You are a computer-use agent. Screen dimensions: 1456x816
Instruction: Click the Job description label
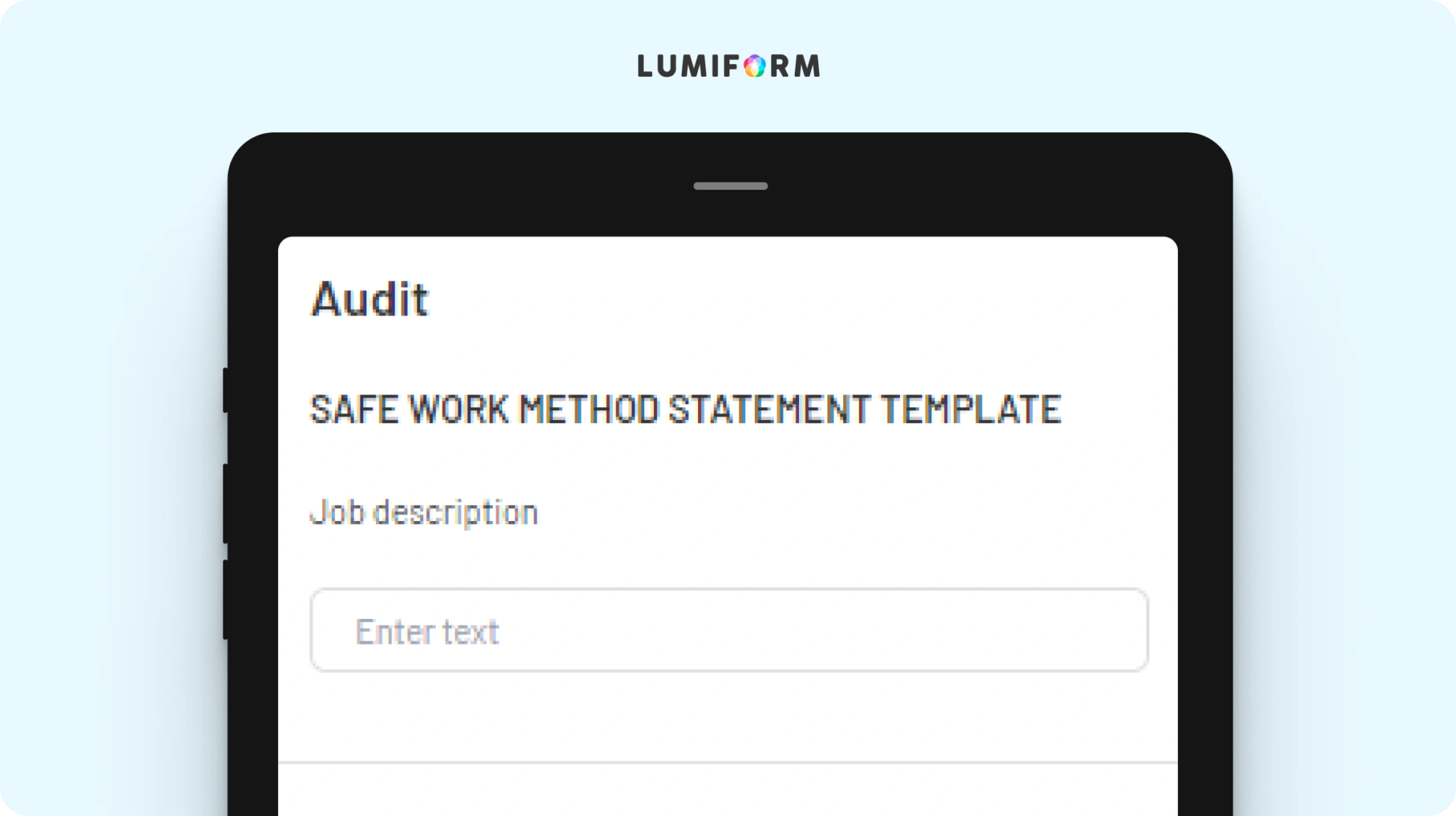424,513
